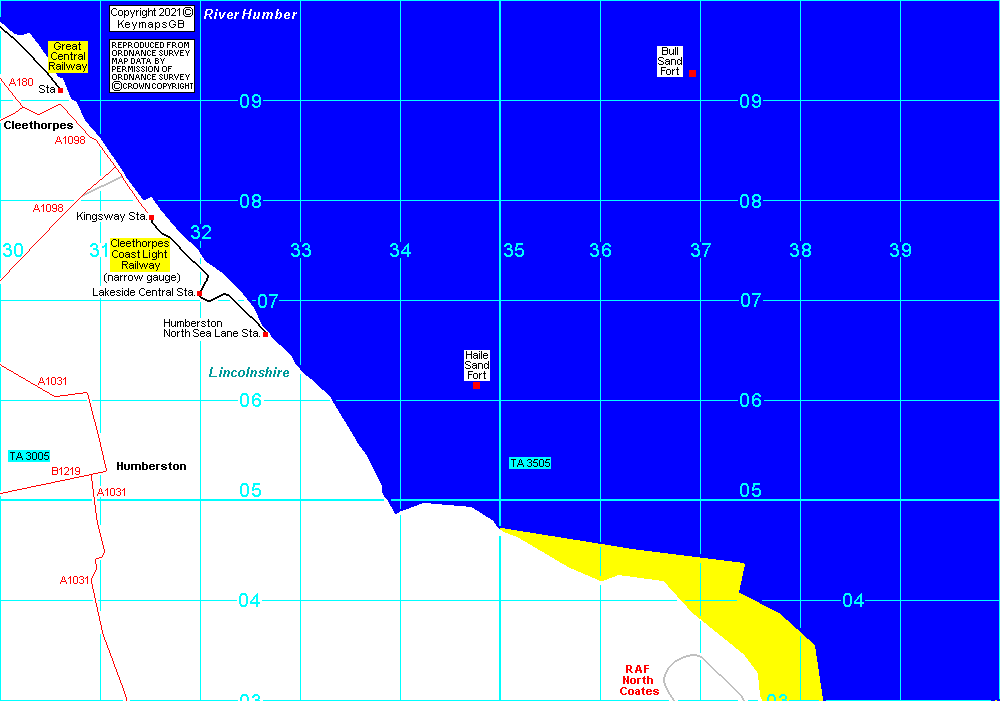Click the Humberston North Sea Lane station marker
The width and height of the screenshot is (1000, 701).
coord(266,333)
